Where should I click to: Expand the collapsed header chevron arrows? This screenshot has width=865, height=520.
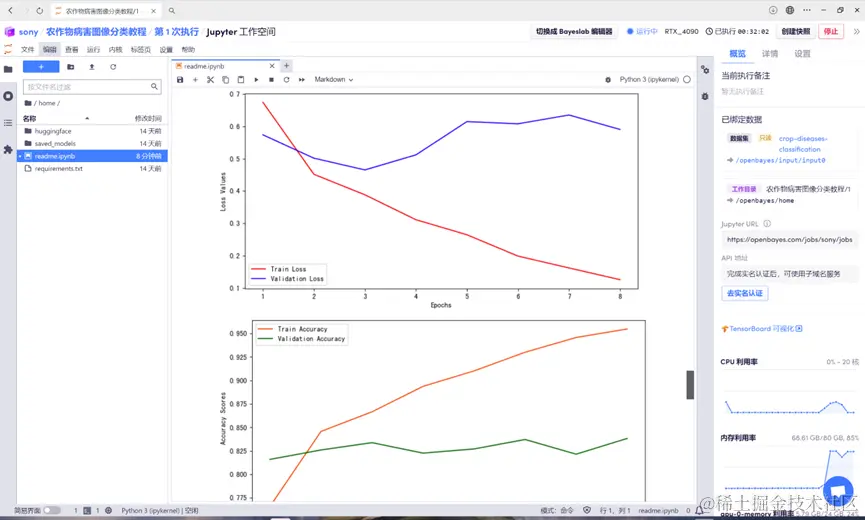click(x=856, y=31)
